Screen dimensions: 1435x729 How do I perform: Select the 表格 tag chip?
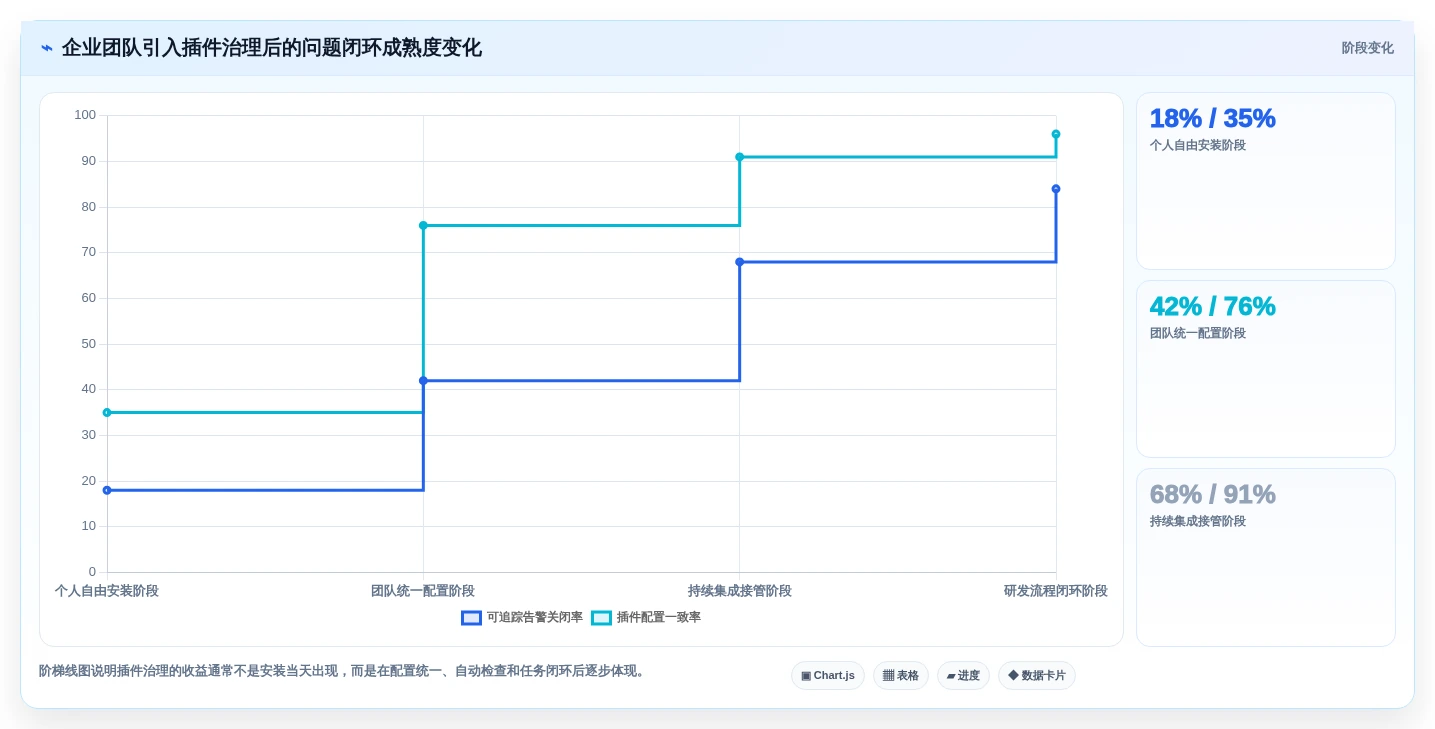click(901, 676)
